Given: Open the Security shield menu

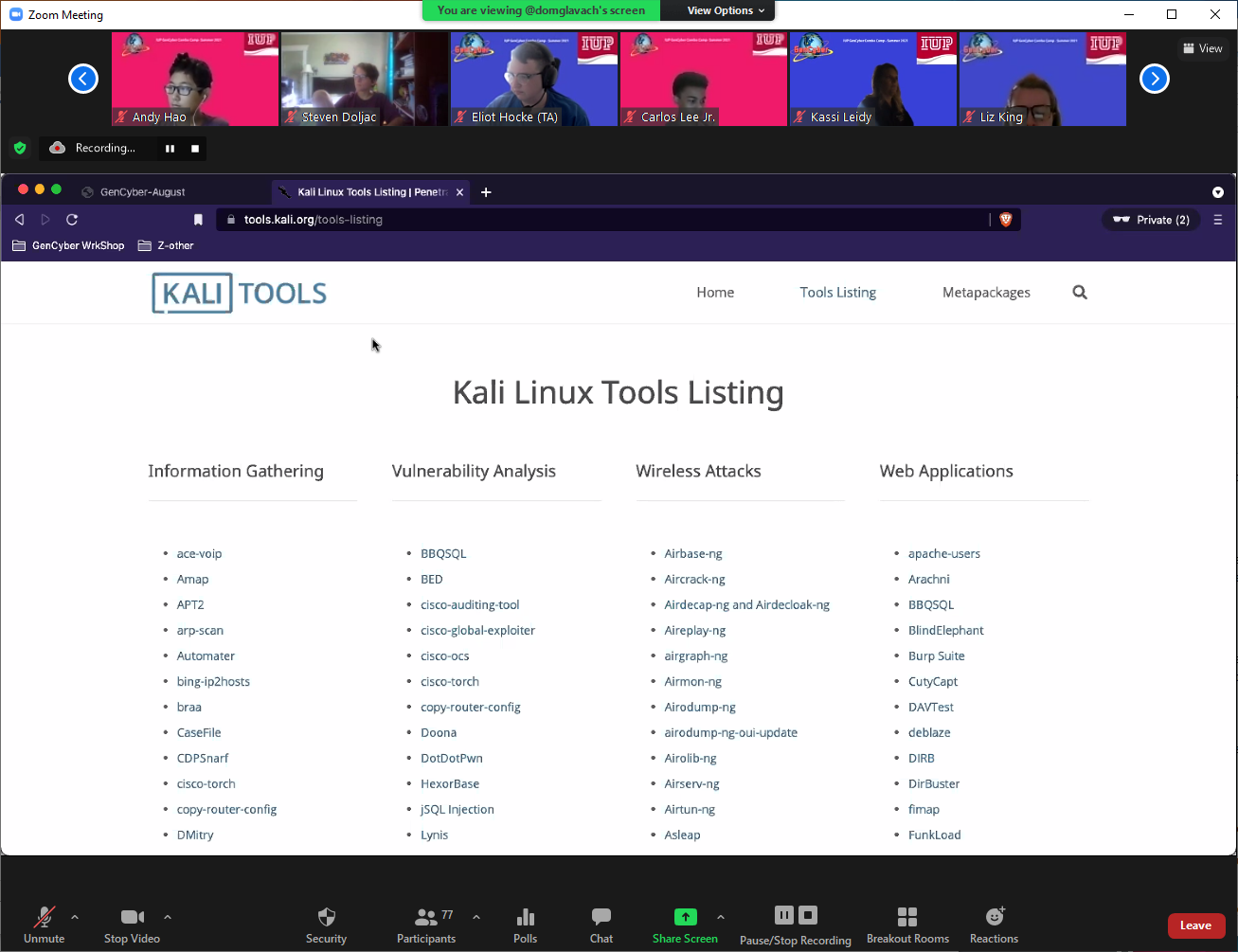Looking at the screenshot, I should [x=326, y=925].
